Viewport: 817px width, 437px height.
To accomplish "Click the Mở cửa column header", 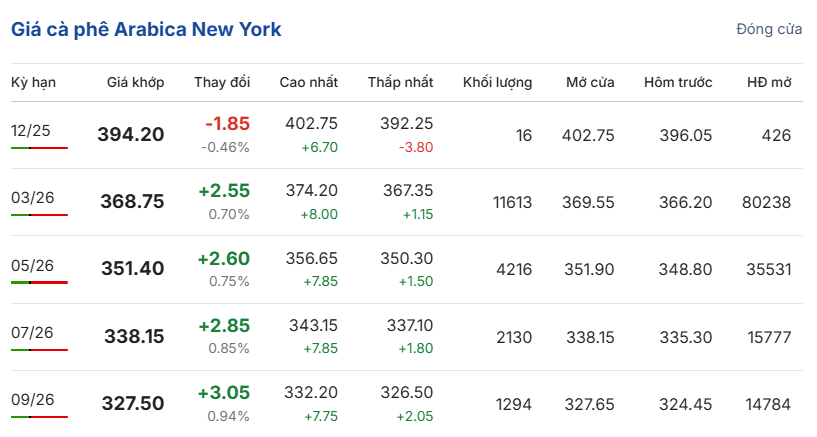I will click(589, 82).
